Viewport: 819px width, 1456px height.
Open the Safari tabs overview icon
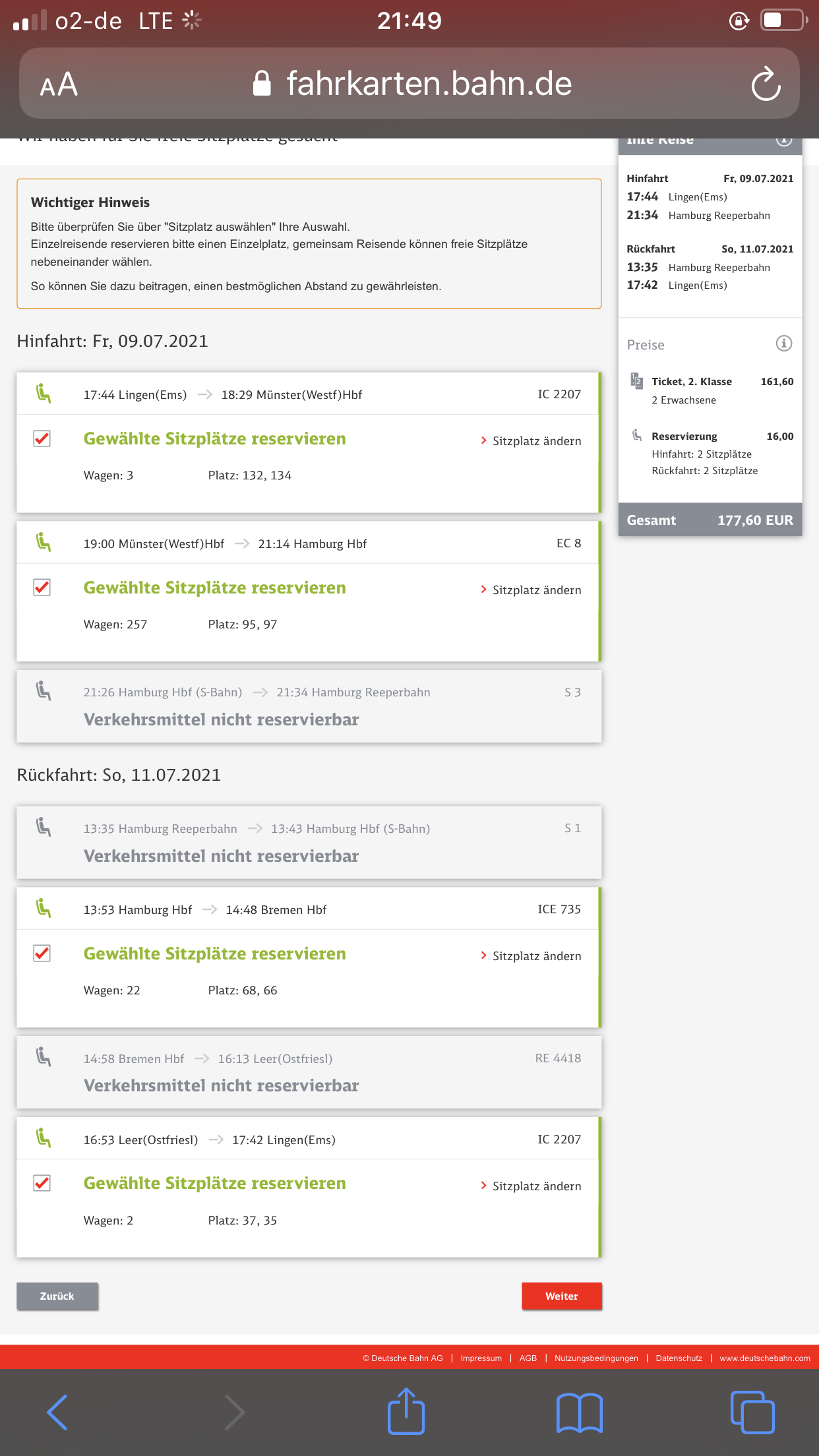(x=752, y=1412)
